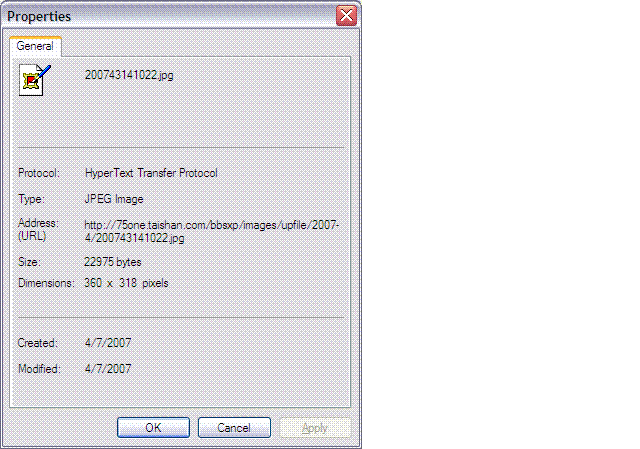Click the Address: (URL) label

[x=38, y=229]
